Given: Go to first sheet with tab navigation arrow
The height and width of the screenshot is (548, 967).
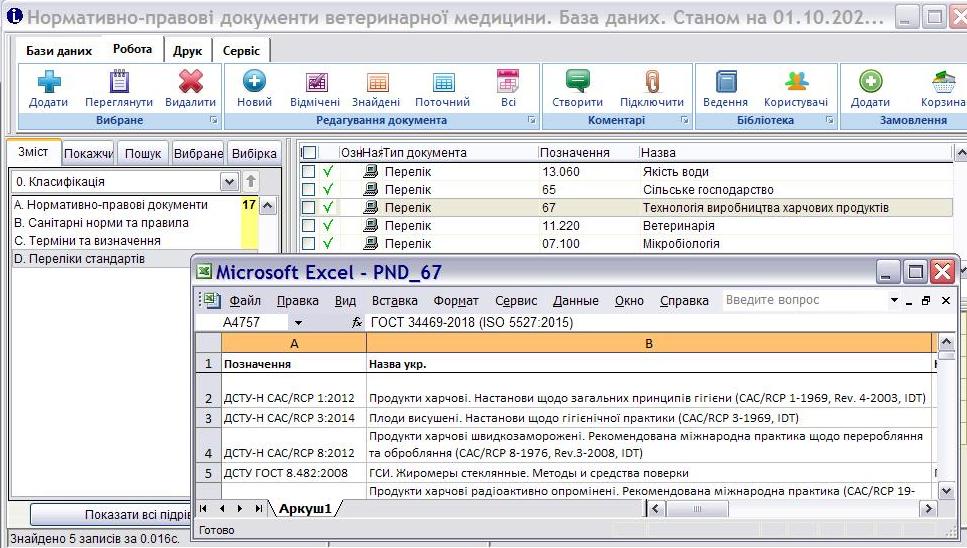Looking at the screenshot, I should (204, 509).
